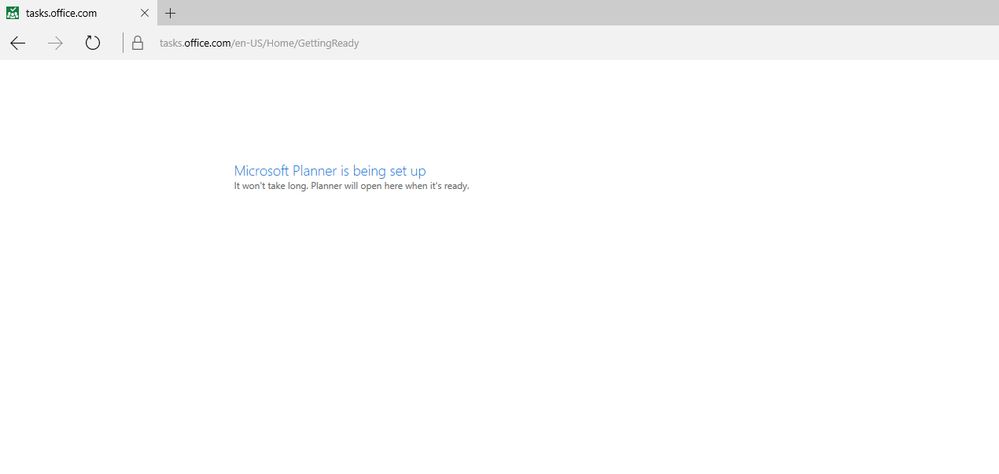Select the tasks.office.com browser tab
This screenshot has width=999, height=474.
78,13
